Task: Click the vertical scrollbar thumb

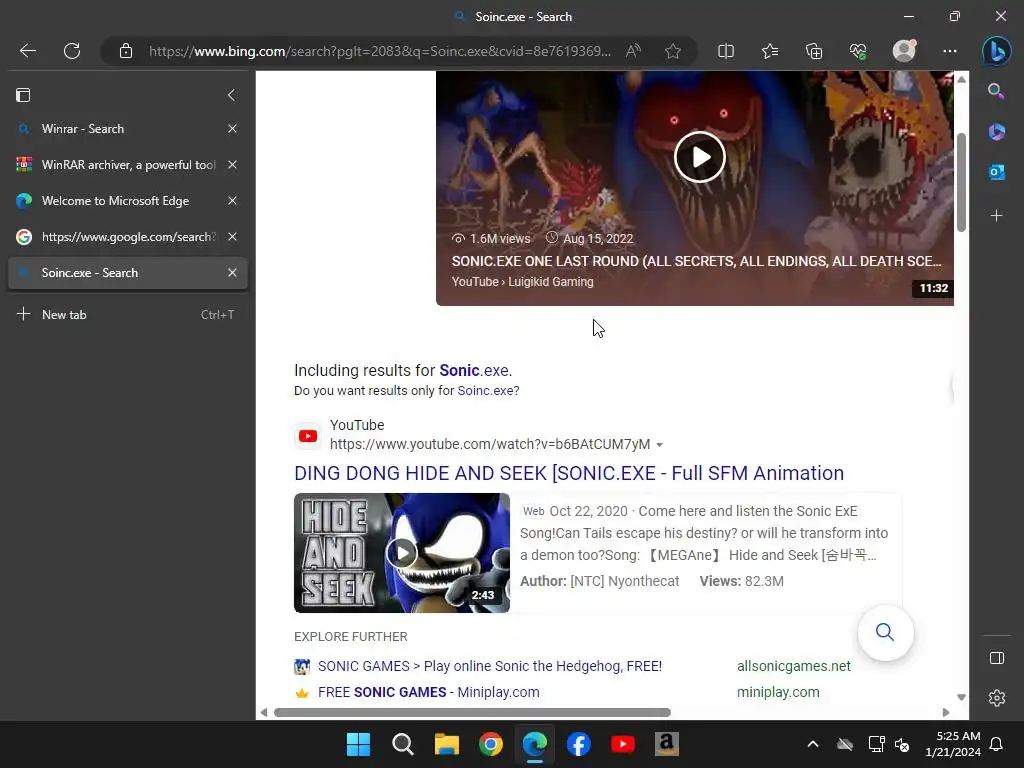Action: [961, 182]
